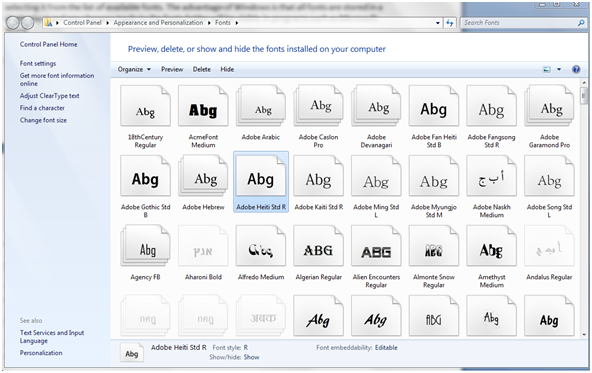Click the refresh button beside address bar

coord(449,23)
